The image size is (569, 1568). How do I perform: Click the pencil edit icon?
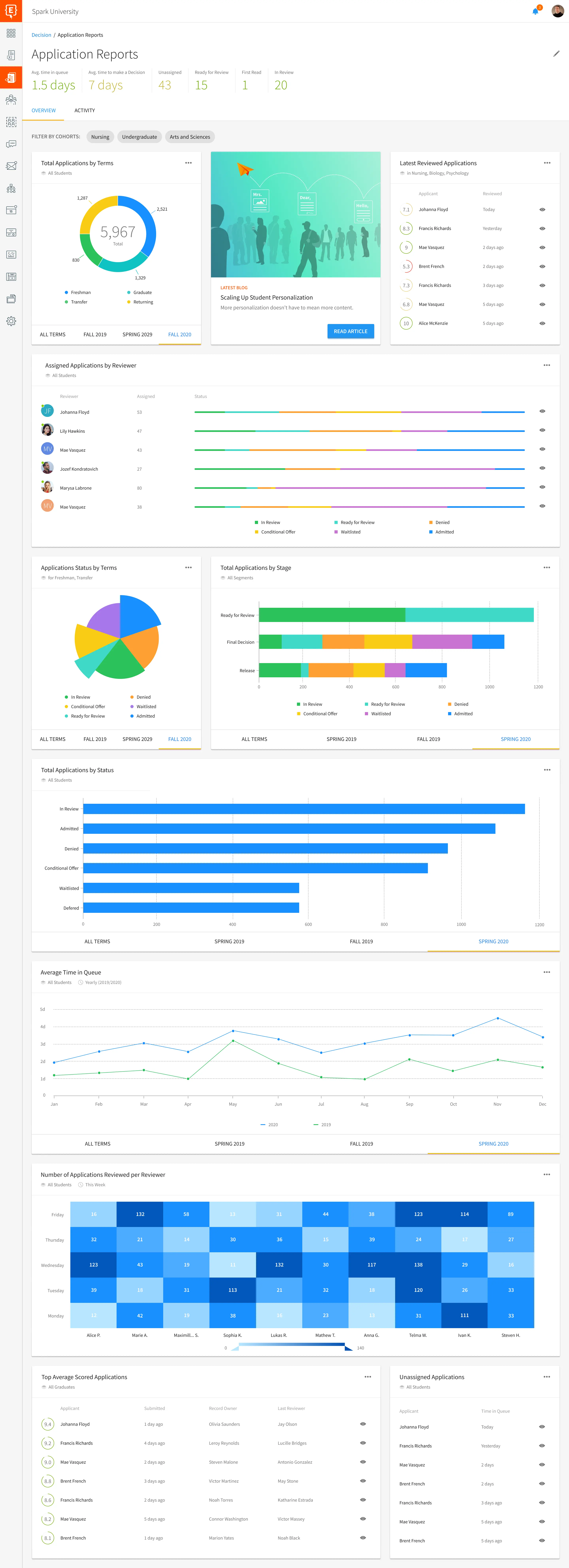[556, 54]
